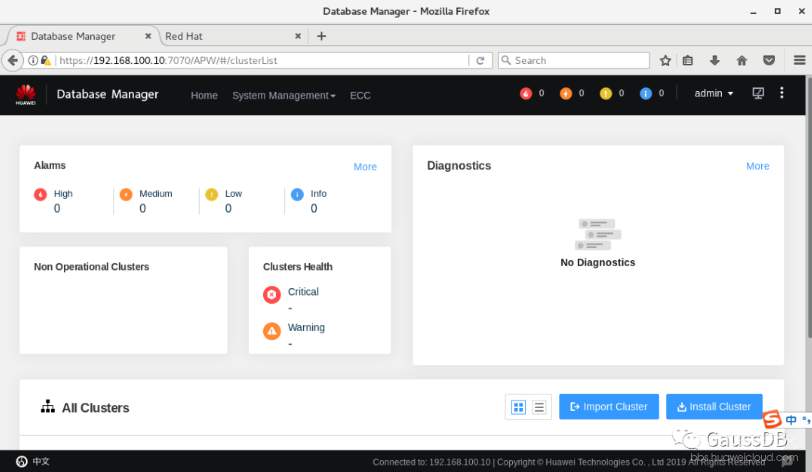
Task: Click the Low alarm yellow icon in Alarms card
Action: [x=211, y=194]
